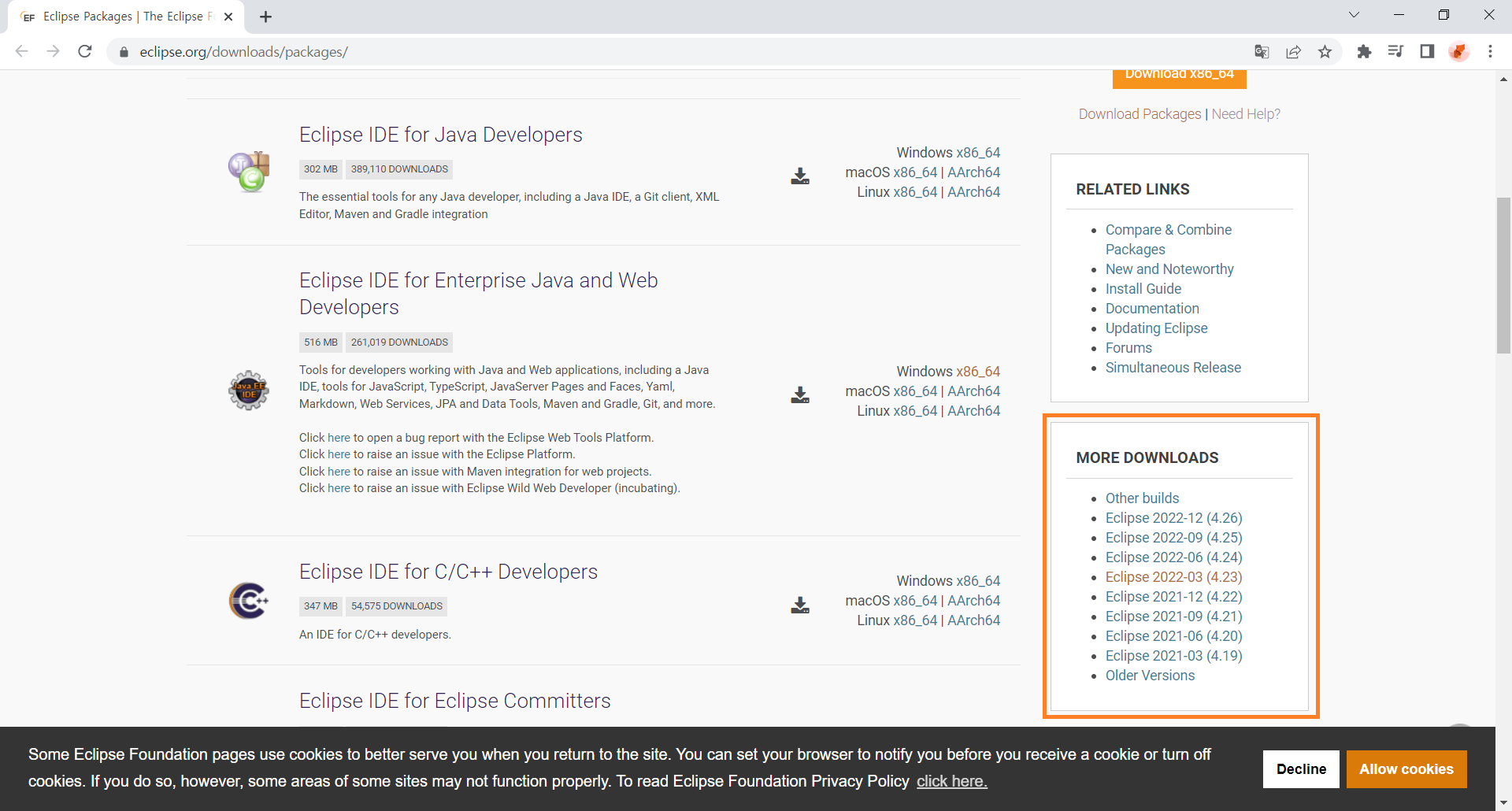Download Java Developers Linux AArch64
The width and height of the screenshot is (1512, 811).
[x=974, y=192]
